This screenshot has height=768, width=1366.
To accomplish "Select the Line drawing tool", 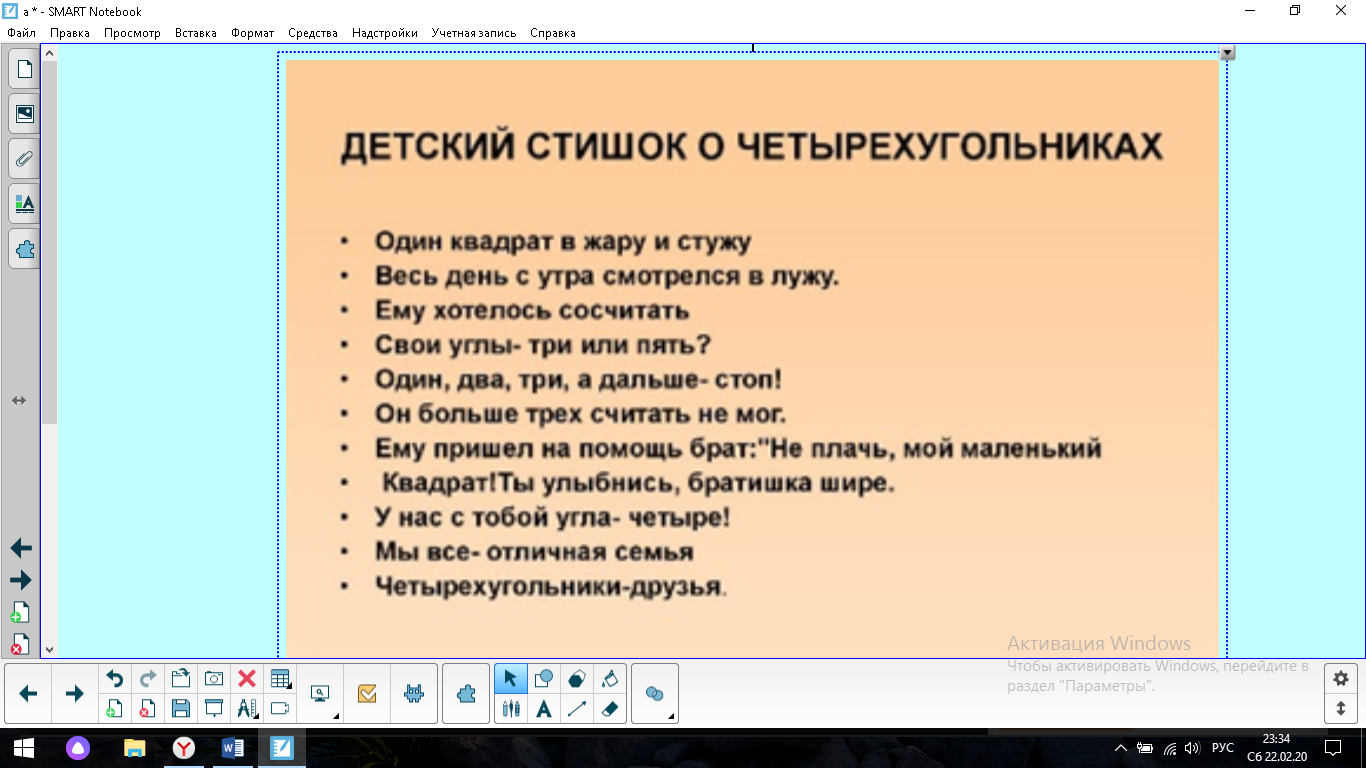I will [577, 709].
